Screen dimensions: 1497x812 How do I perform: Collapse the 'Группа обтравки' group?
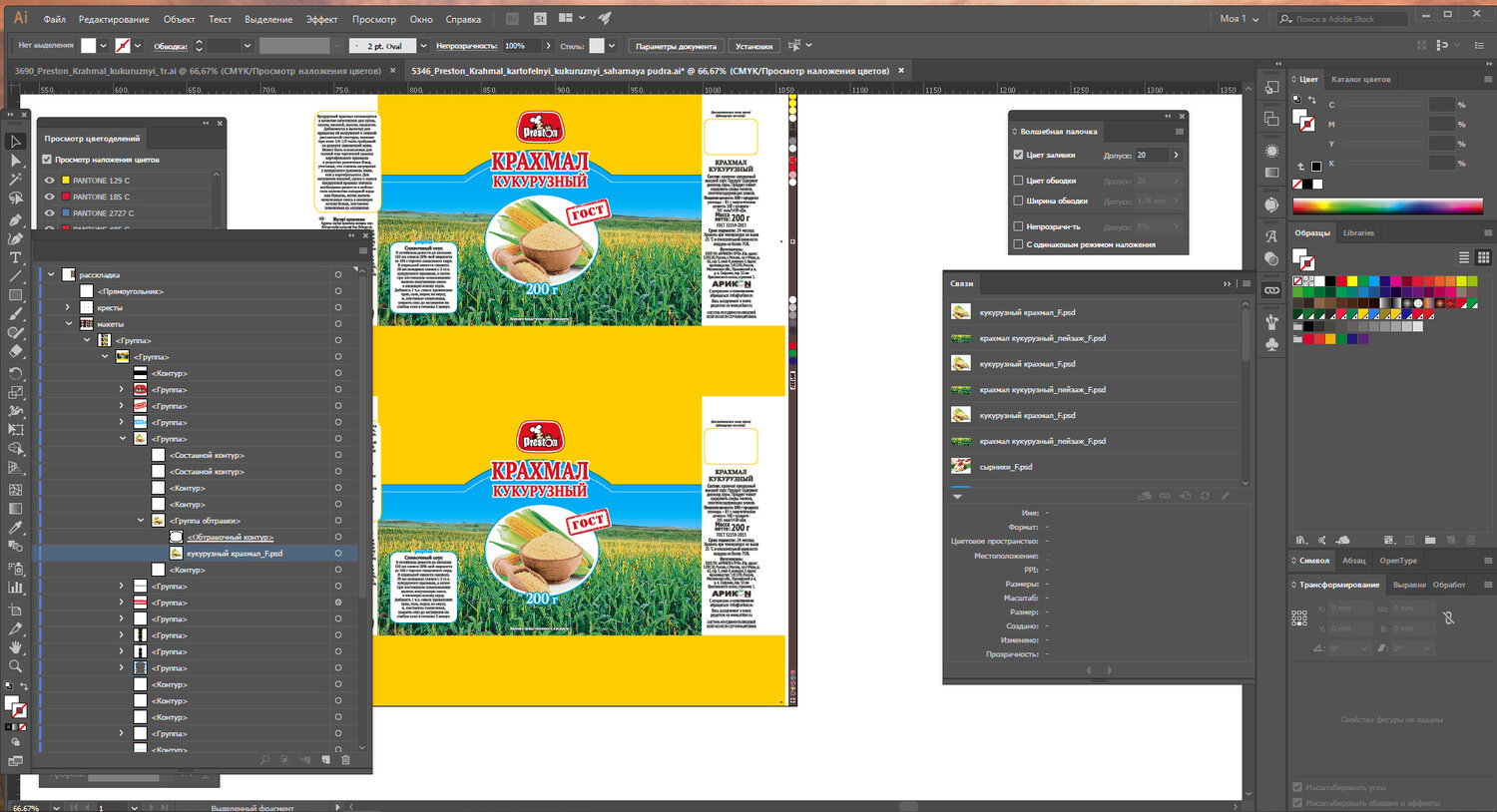pos(141,521)
